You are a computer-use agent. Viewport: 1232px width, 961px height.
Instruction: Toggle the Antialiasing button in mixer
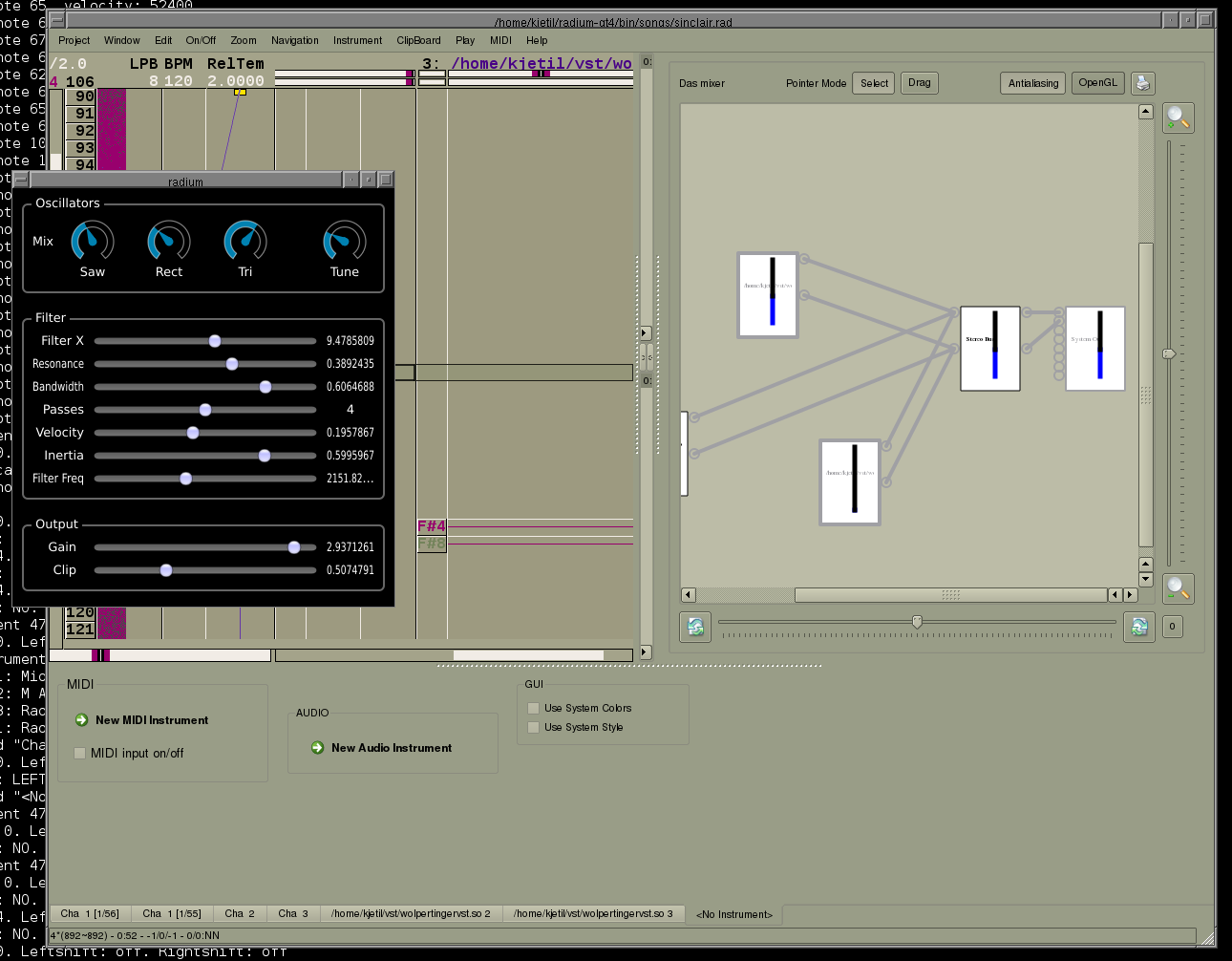(1033, 83)
